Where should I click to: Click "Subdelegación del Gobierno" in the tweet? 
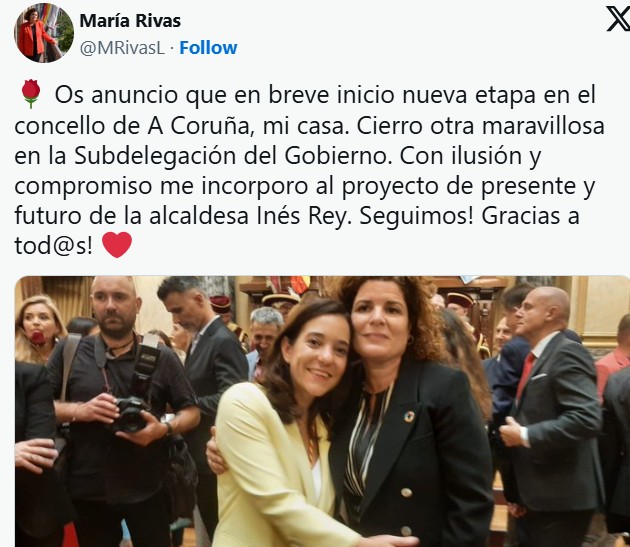coord(233,156)
